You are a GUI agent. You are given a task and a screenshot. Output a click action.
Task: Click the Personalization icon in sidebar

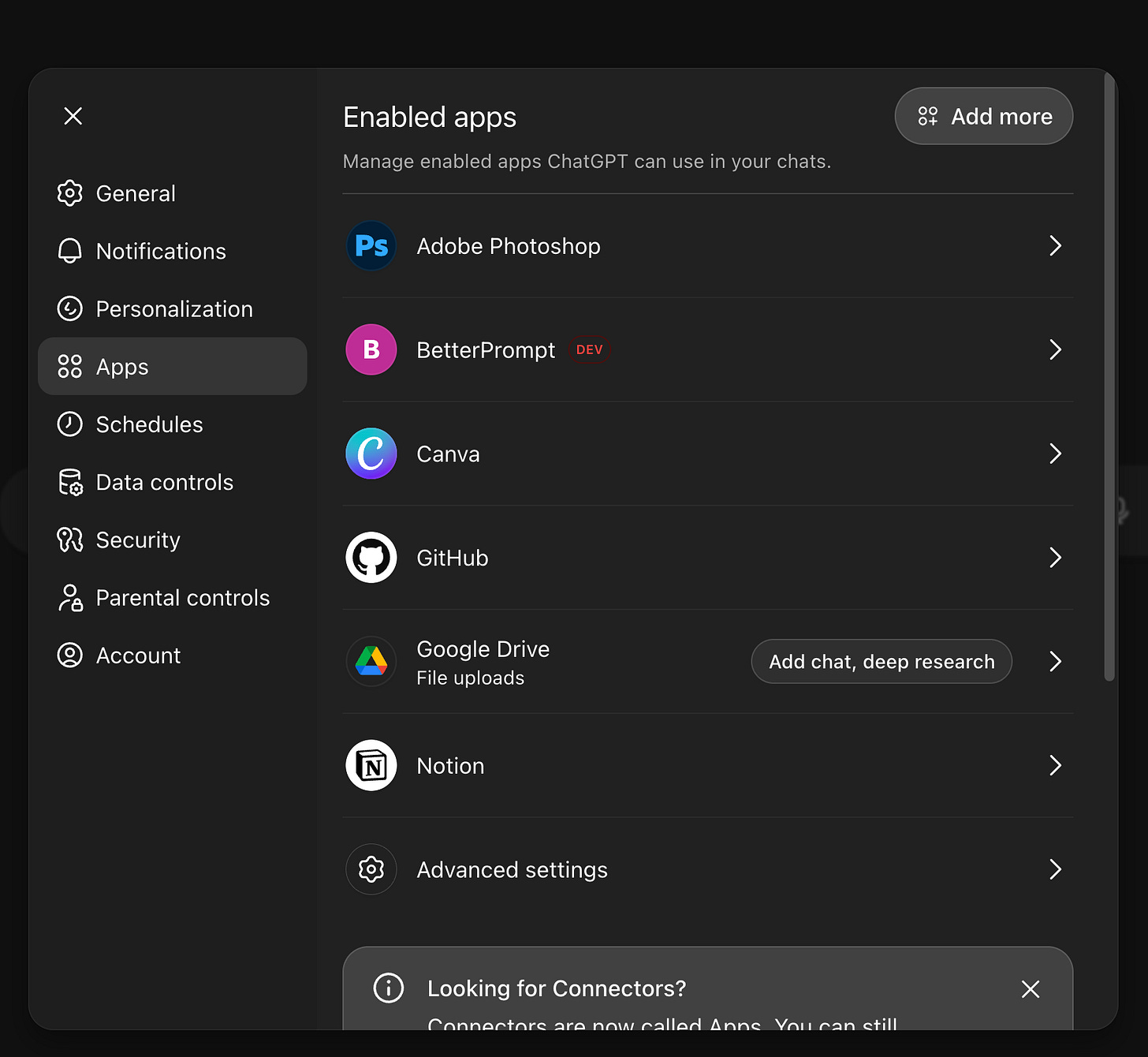pos(70,308)
